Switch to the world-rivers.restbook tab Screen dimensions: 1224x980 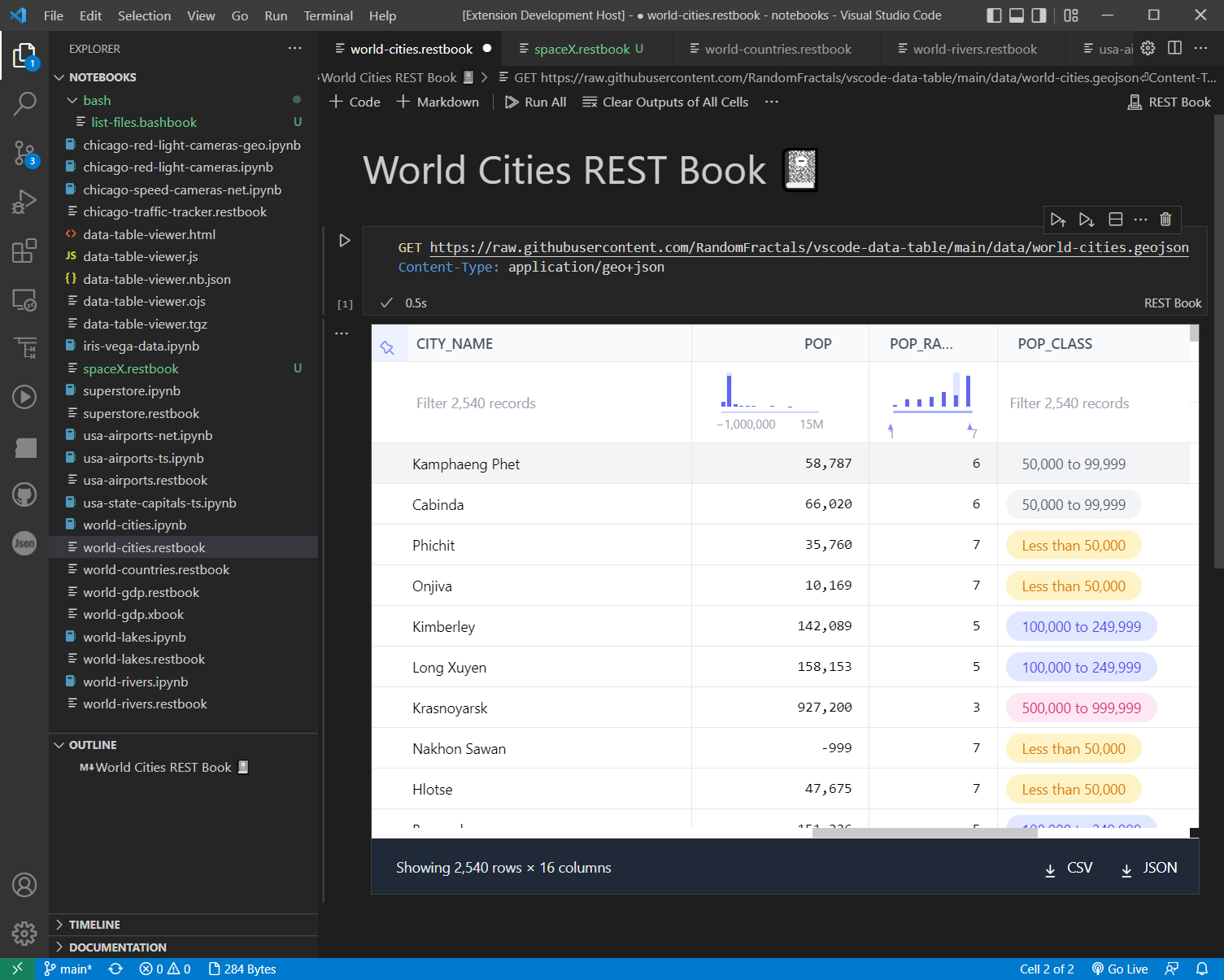(975, 49)
